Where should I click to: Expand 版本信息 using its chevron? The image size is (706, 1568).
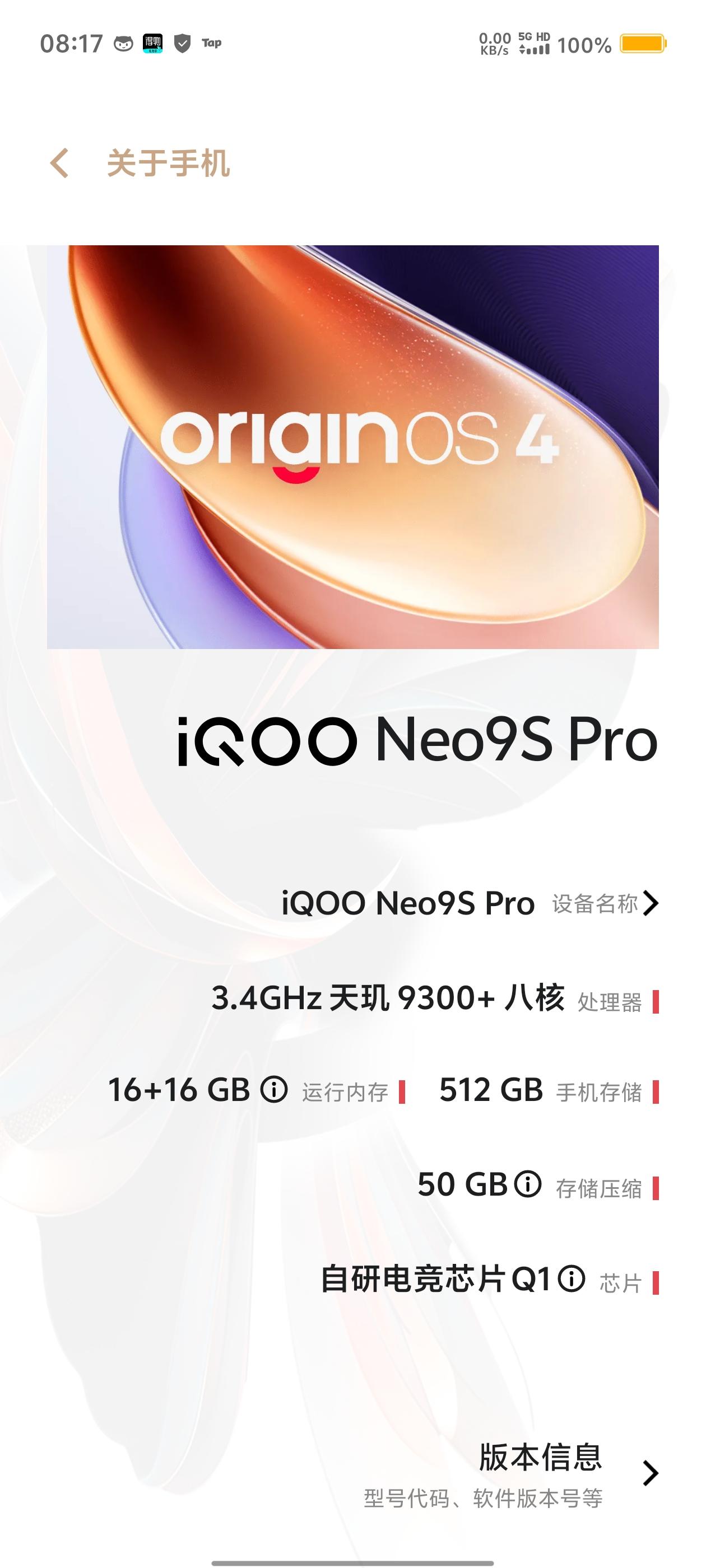click(651, 1473)
